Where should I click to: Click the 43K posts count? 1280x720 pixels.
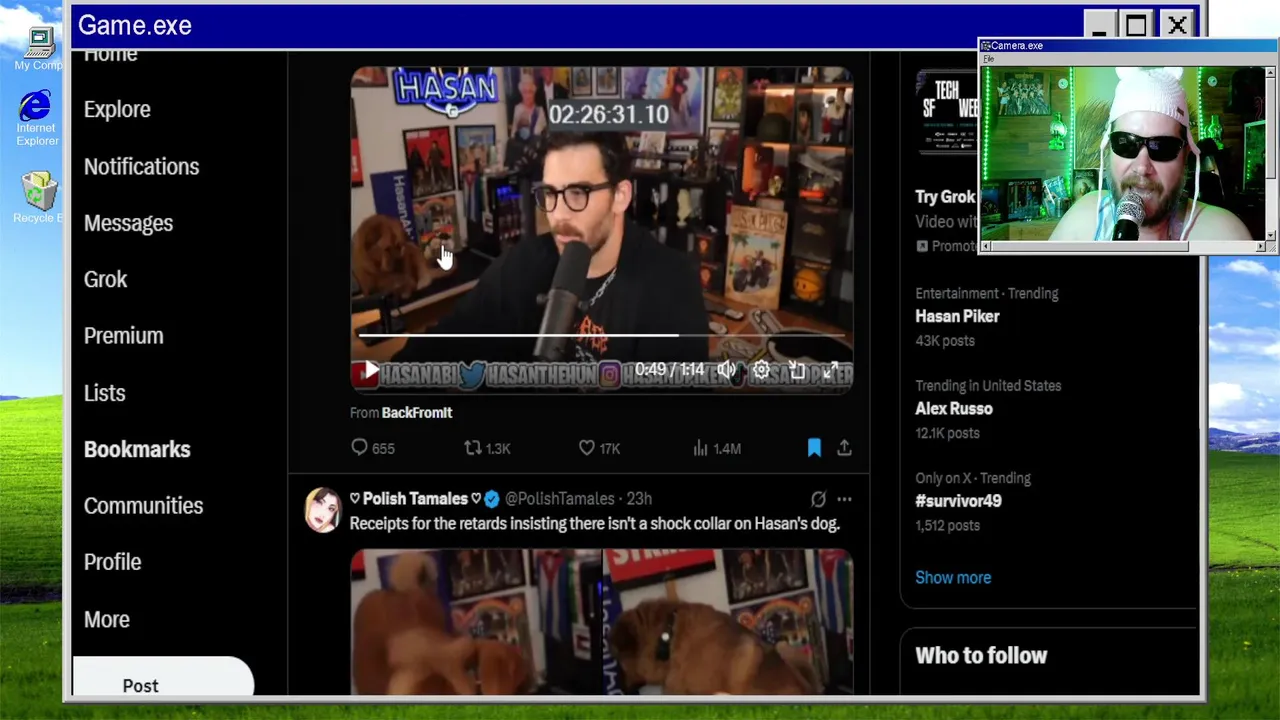[945, 340]
